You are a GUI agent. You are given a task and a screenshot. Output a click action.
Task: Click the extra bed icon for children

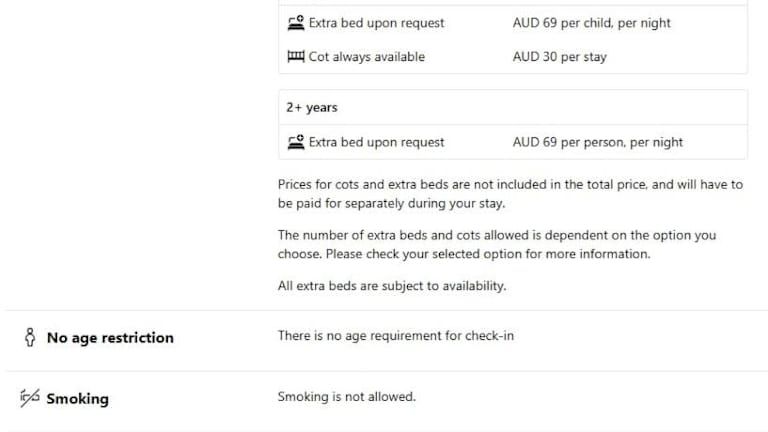click(x=295, y=23)
